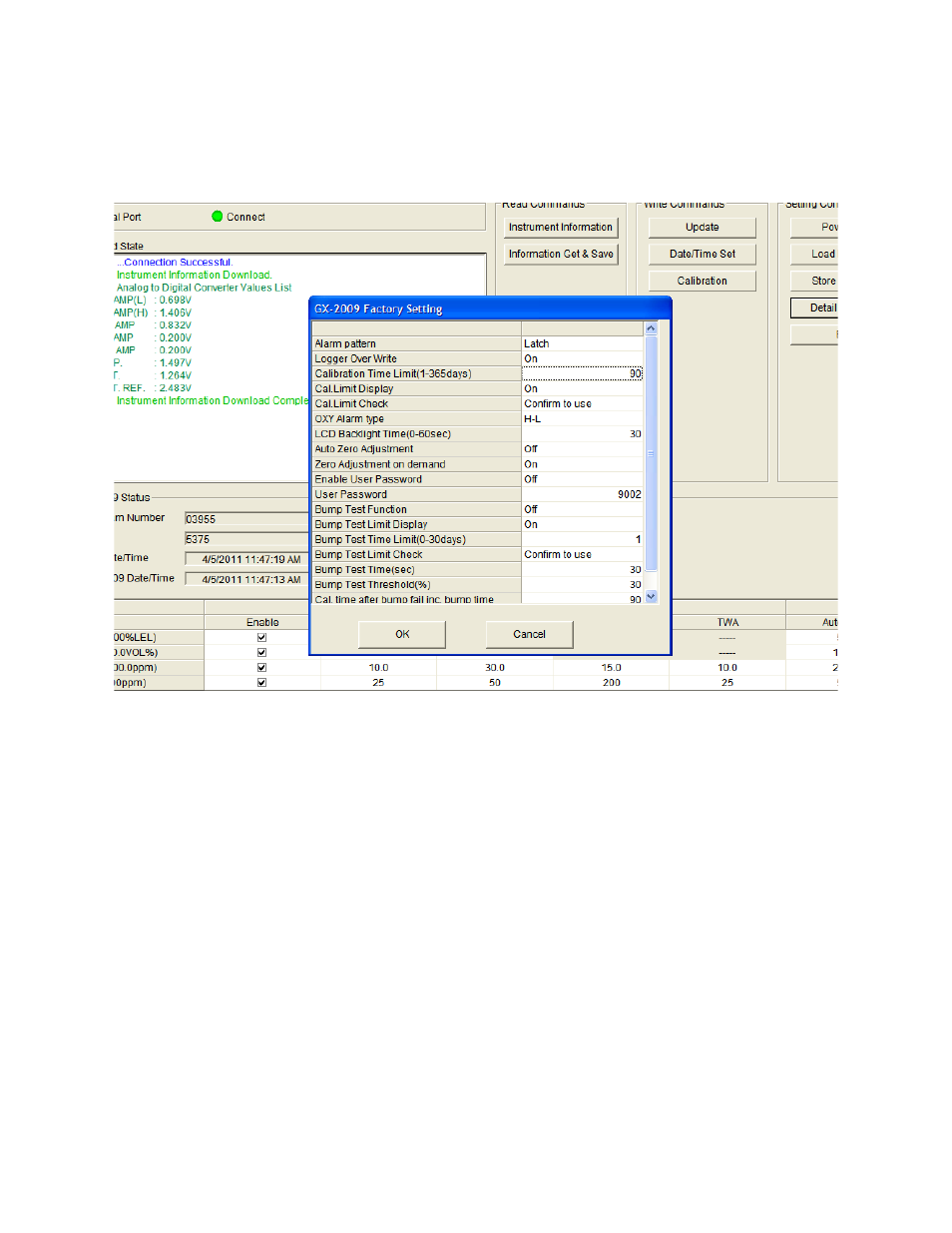Select the Bump Test Limit Display value On

pos(583,524)
